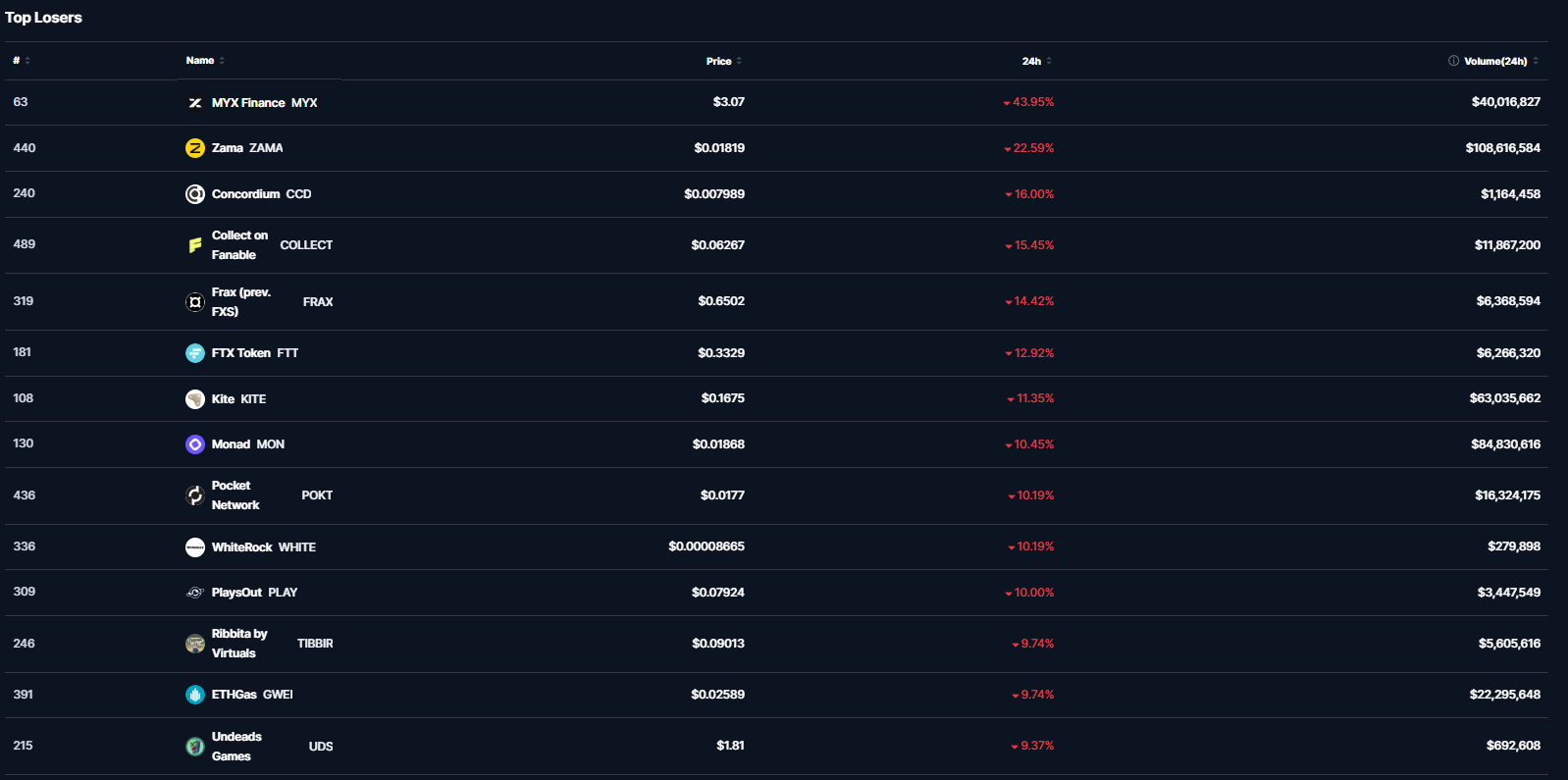
Task: Open the Kite KITE coin page
Action: [x=238, y=399]
